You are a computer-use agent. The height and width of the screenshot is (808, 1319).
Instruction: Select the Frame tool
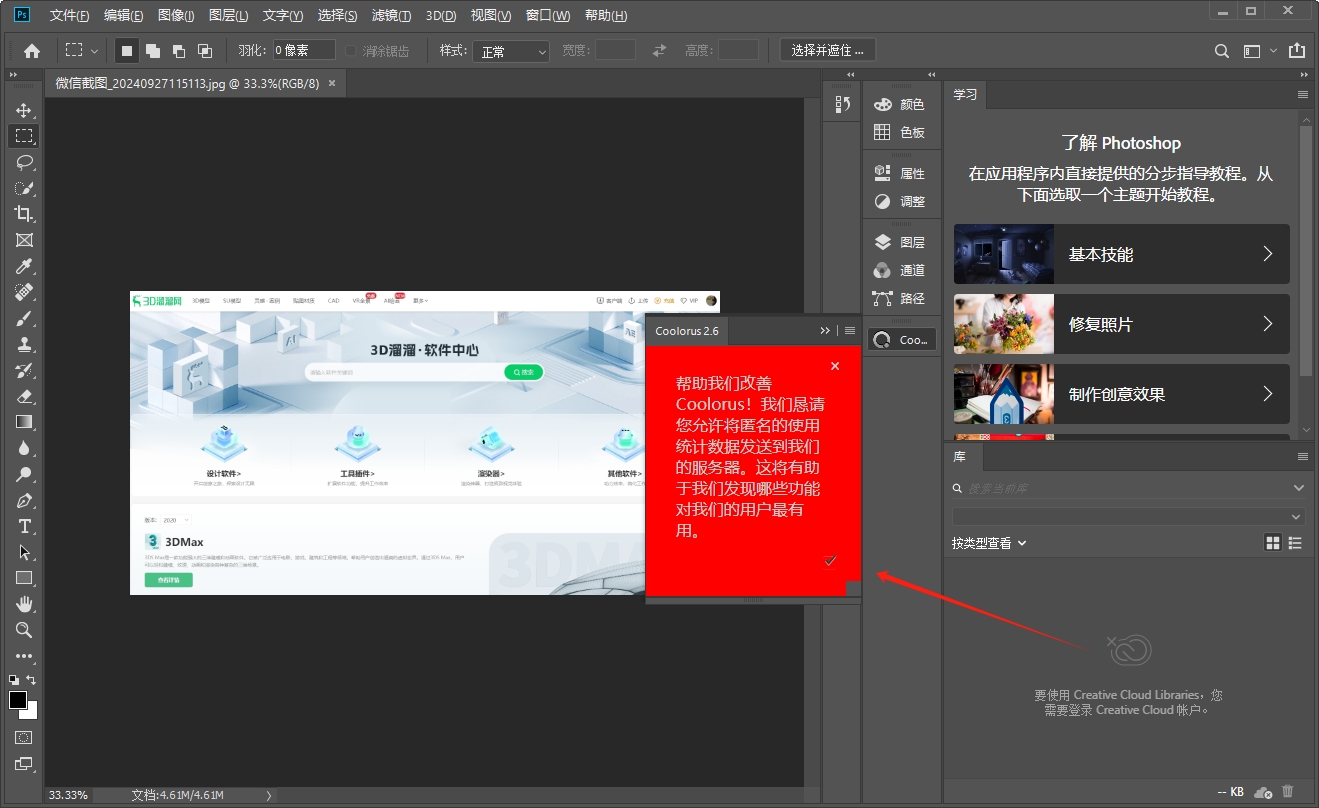24,240
